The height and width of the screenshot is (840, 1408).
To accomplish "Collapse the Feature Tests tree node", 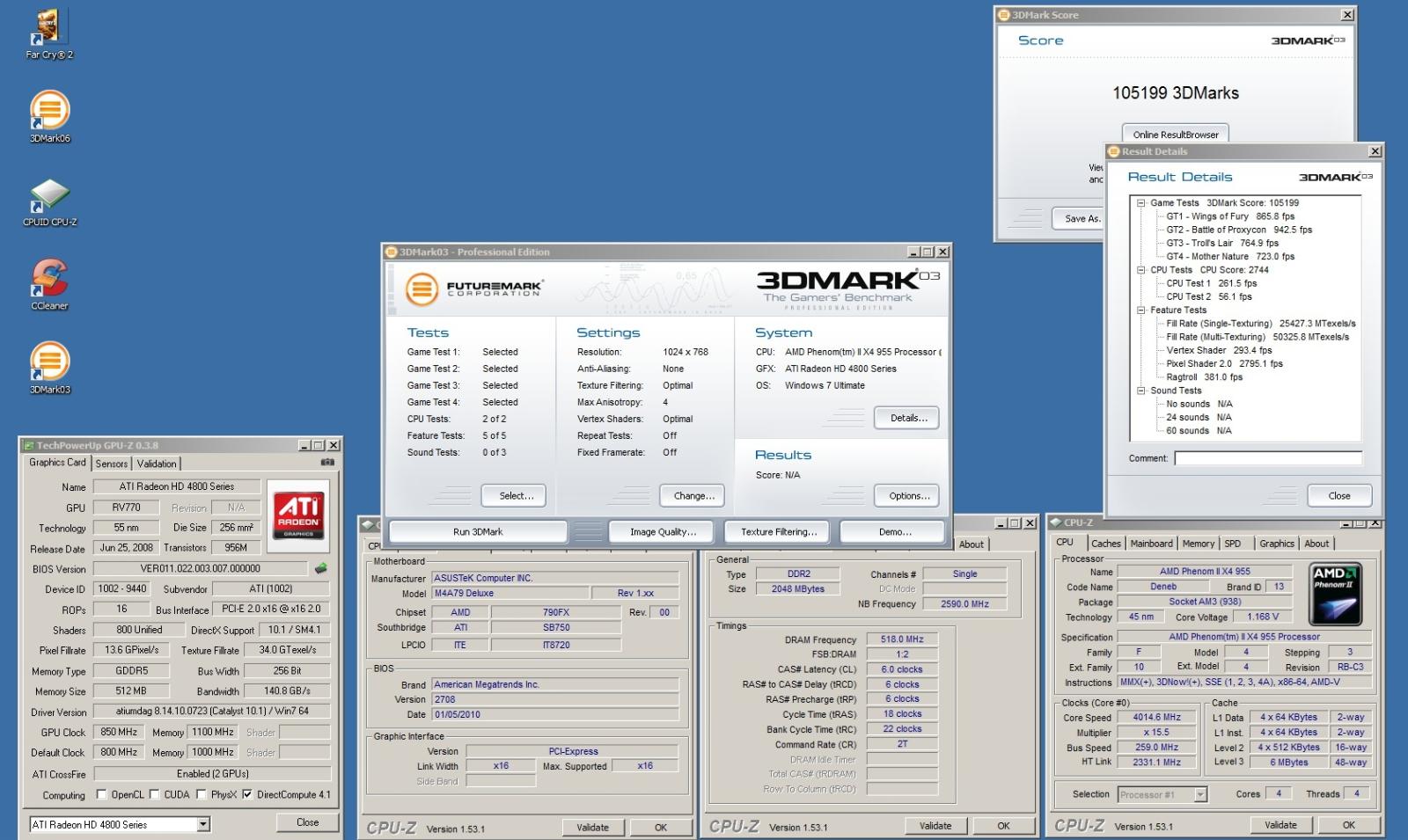I will coord(1140,310).
